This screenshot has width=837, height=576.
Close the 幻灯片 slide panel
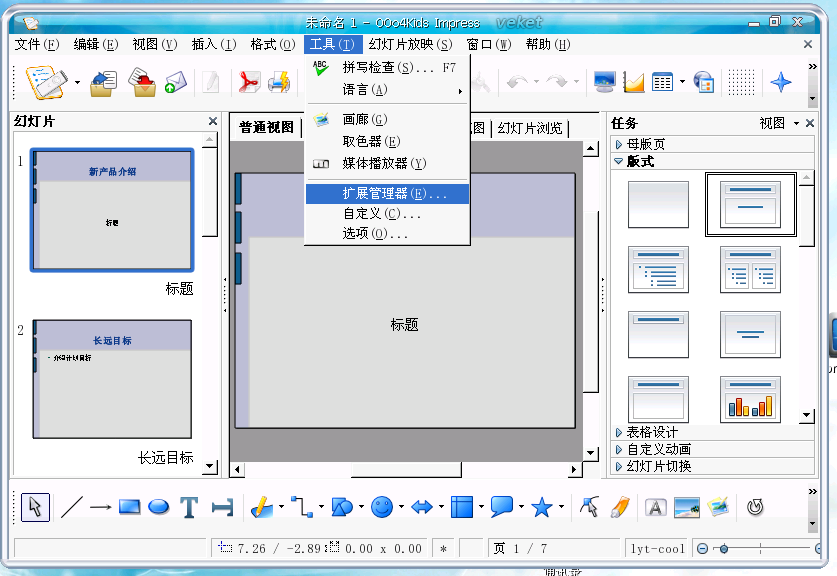click(212, 121)
